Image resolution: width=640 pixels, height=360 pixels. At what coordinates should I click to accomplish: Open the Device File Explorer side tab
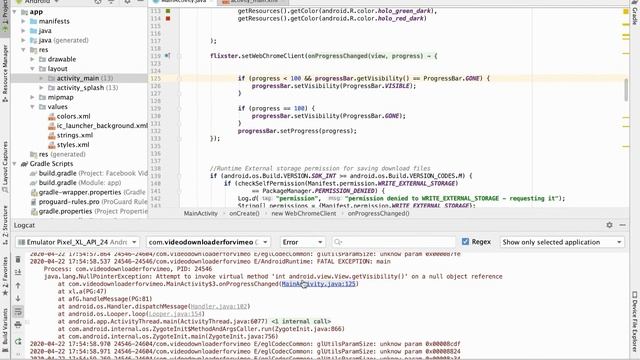coord(635,321)
